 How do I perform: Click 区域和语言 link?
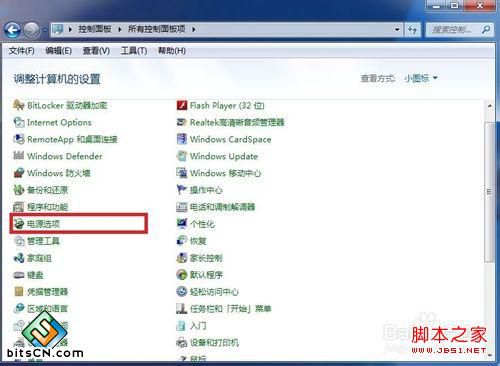tap(47, 309)
